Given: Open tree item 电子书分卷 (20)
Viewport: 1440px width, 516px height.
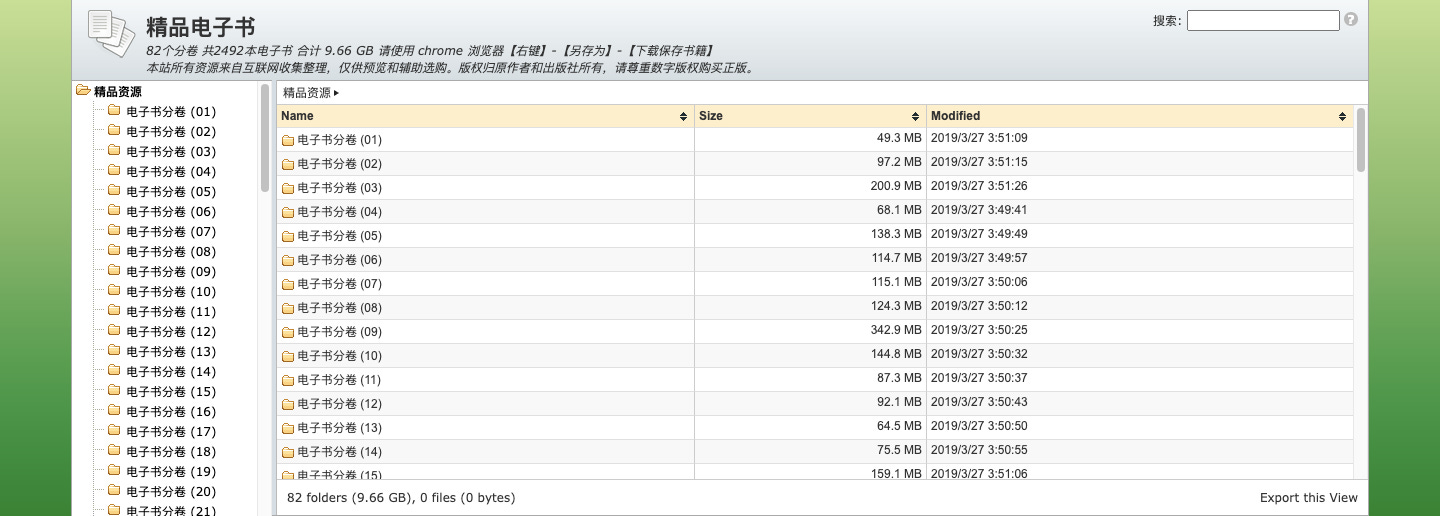Looking at the screenshot, I should pyautogui.click(x=171, y=492).
